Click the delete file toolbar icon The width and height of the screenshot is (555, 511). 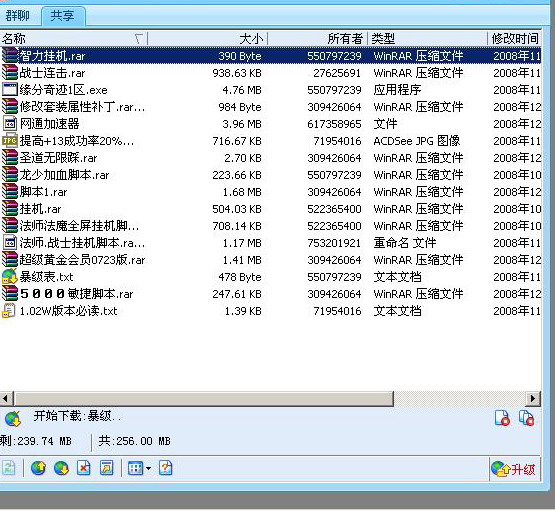(x=84, y=468)
